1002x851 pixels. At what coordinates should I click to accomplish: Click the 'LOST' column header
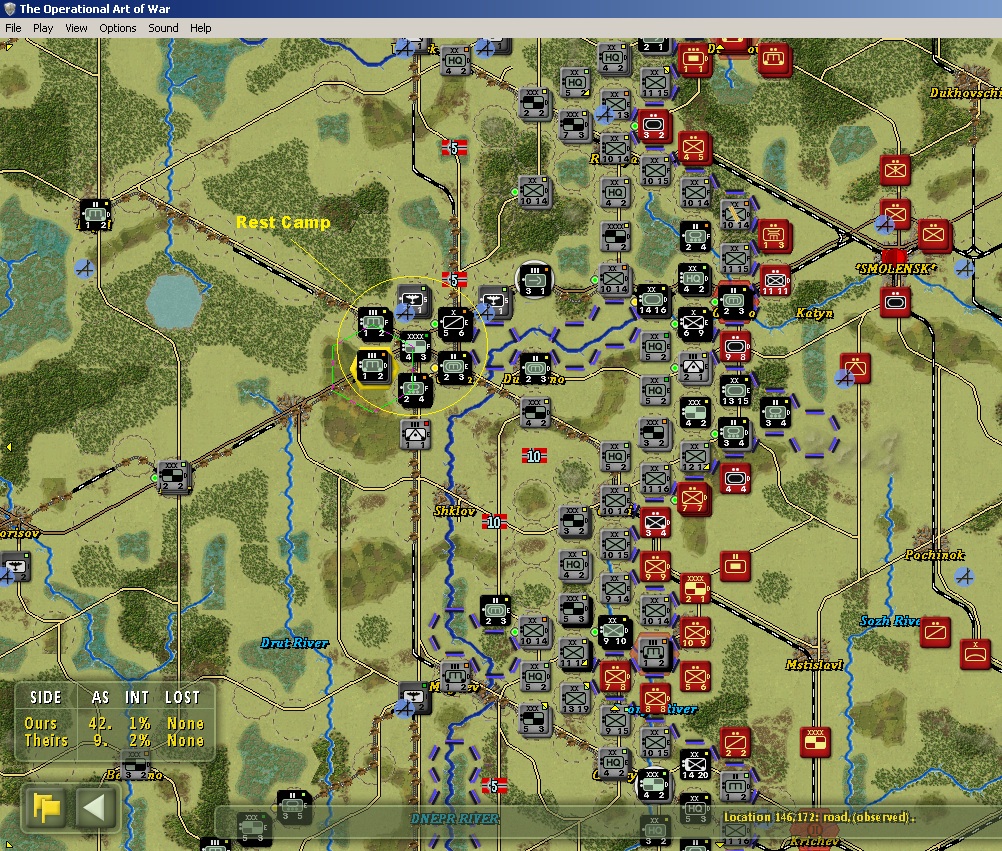tap(183, 698)
